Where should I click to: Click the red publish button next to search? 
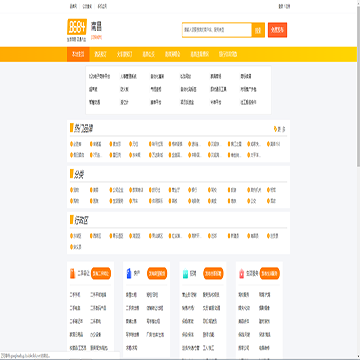pyautogui.click(x=277, y=30)
